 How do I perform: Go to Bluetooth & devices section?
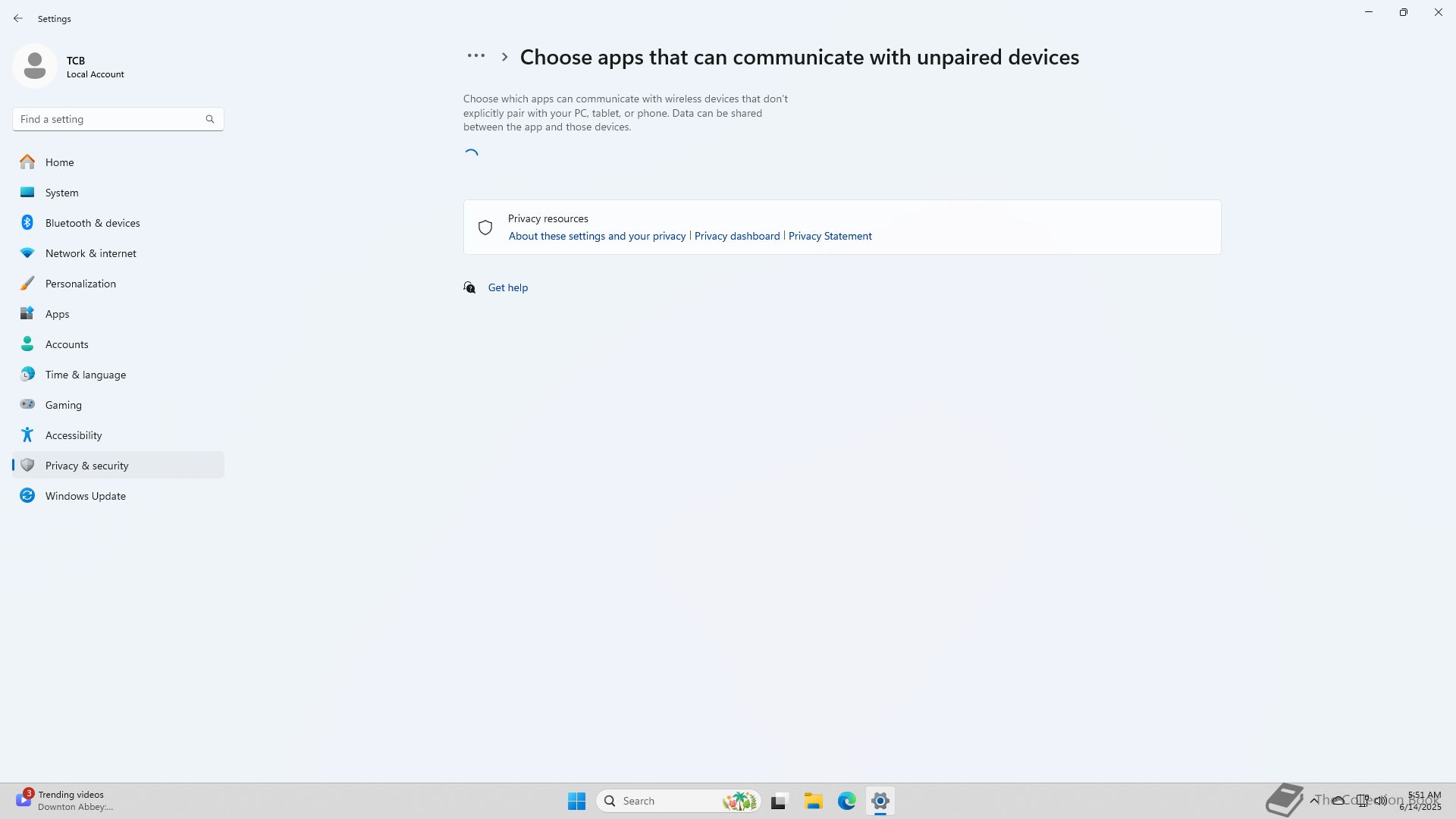92,223
